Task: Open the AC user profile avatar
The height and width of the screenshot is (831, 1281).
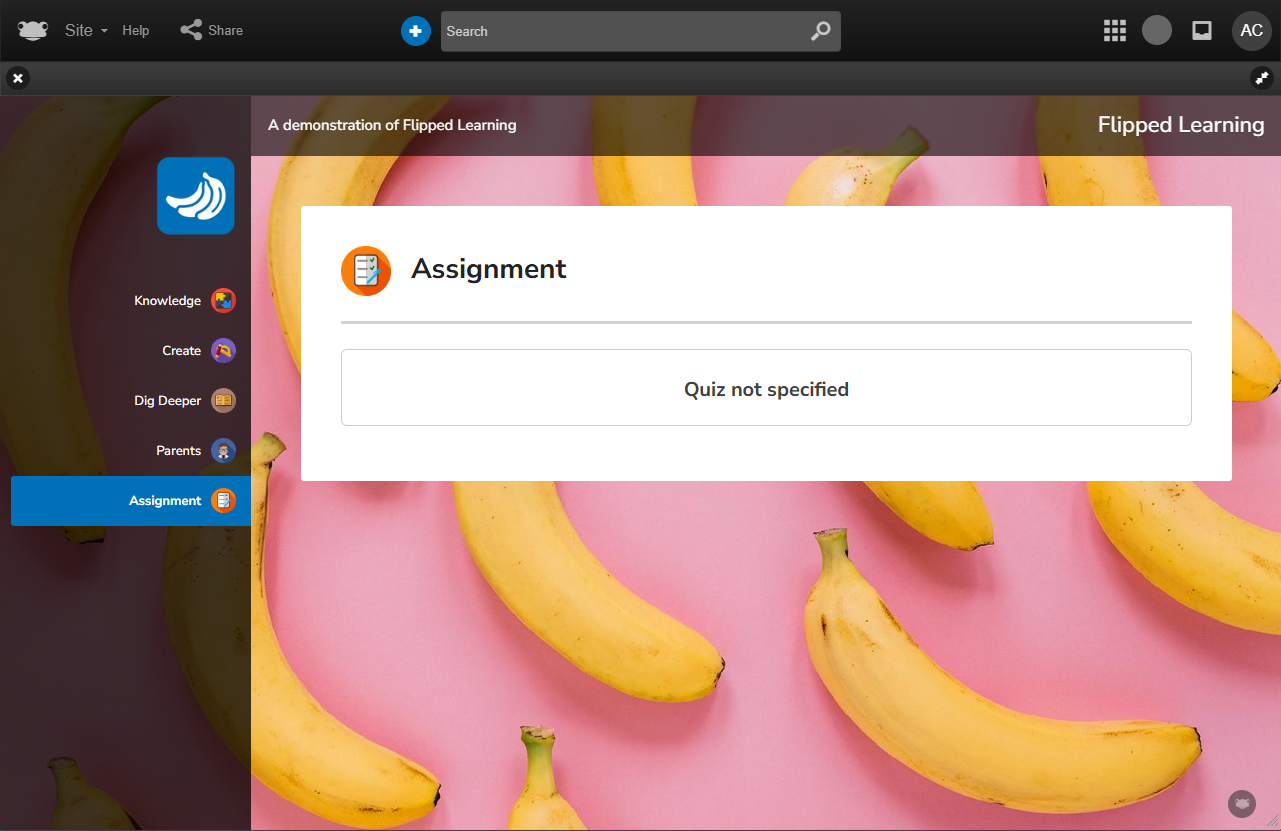Action: coord(1251,31)
